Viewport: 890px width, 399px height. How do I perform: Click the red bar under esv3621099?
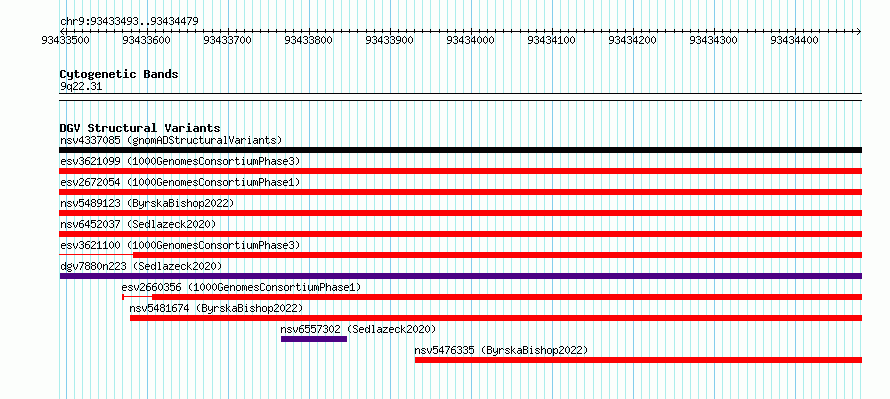pos(461,171)
